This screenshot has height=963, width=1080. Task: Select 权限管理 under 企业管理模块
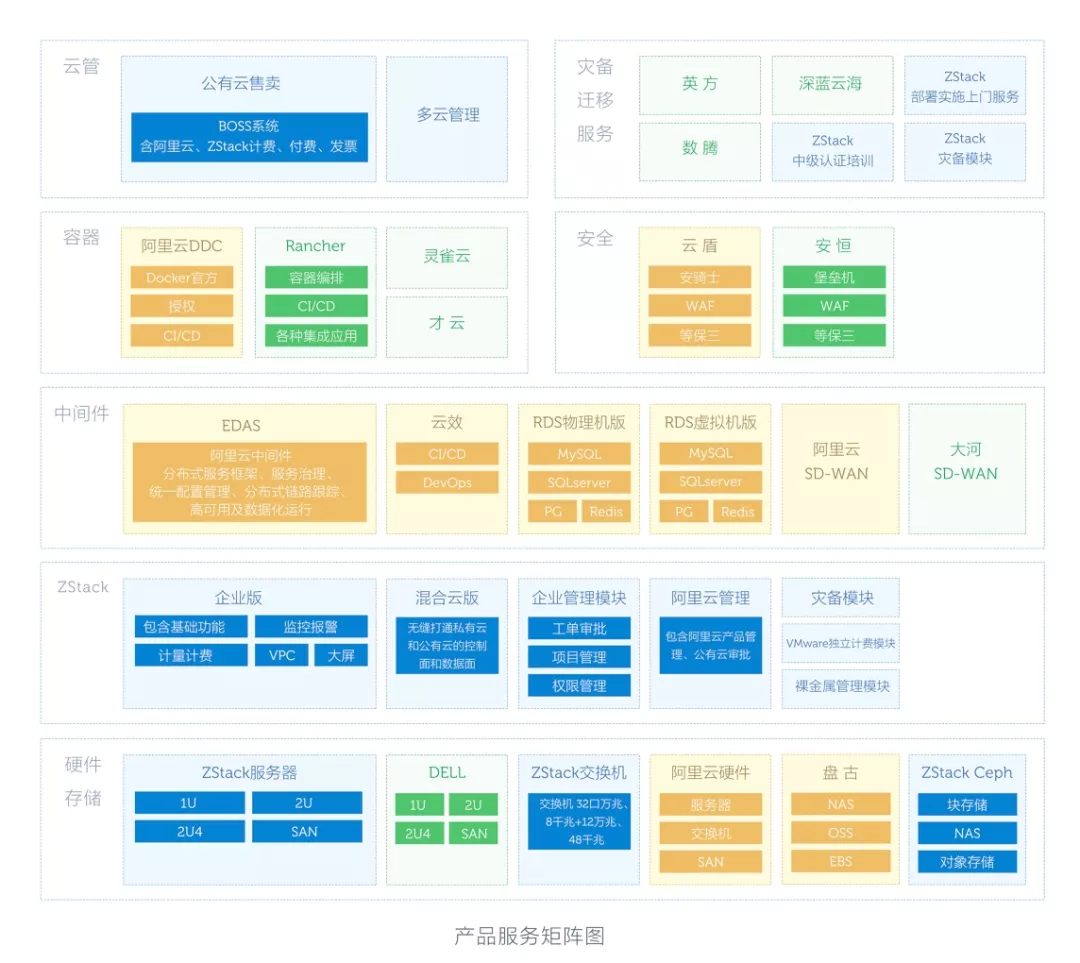click(579, 685)
